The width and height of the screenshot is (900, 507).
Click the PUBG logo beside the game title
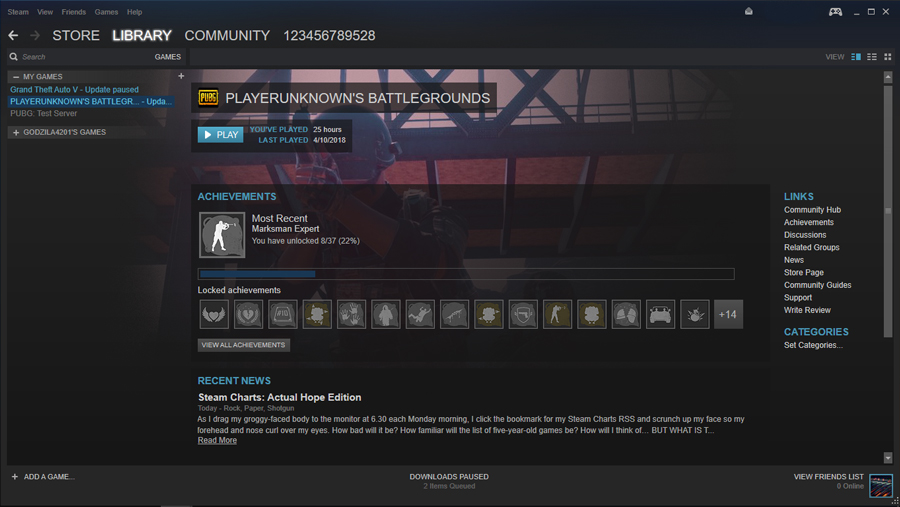pos(208,98)
